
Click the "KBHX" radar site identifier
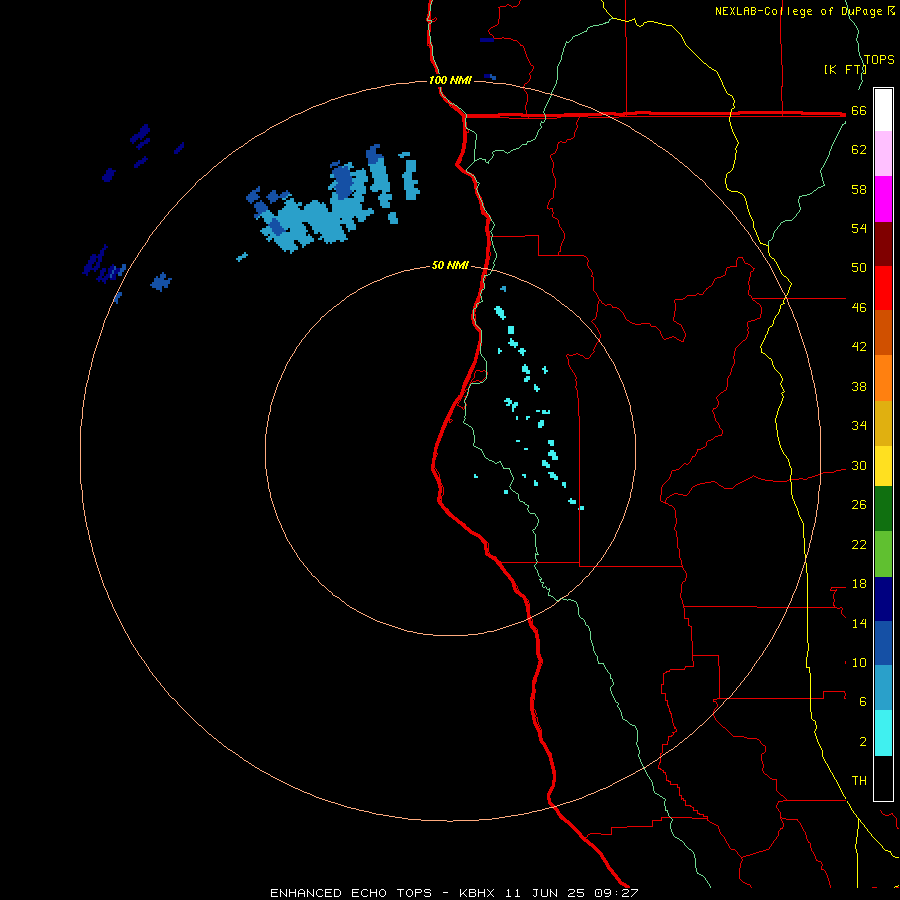click(477, 893)
